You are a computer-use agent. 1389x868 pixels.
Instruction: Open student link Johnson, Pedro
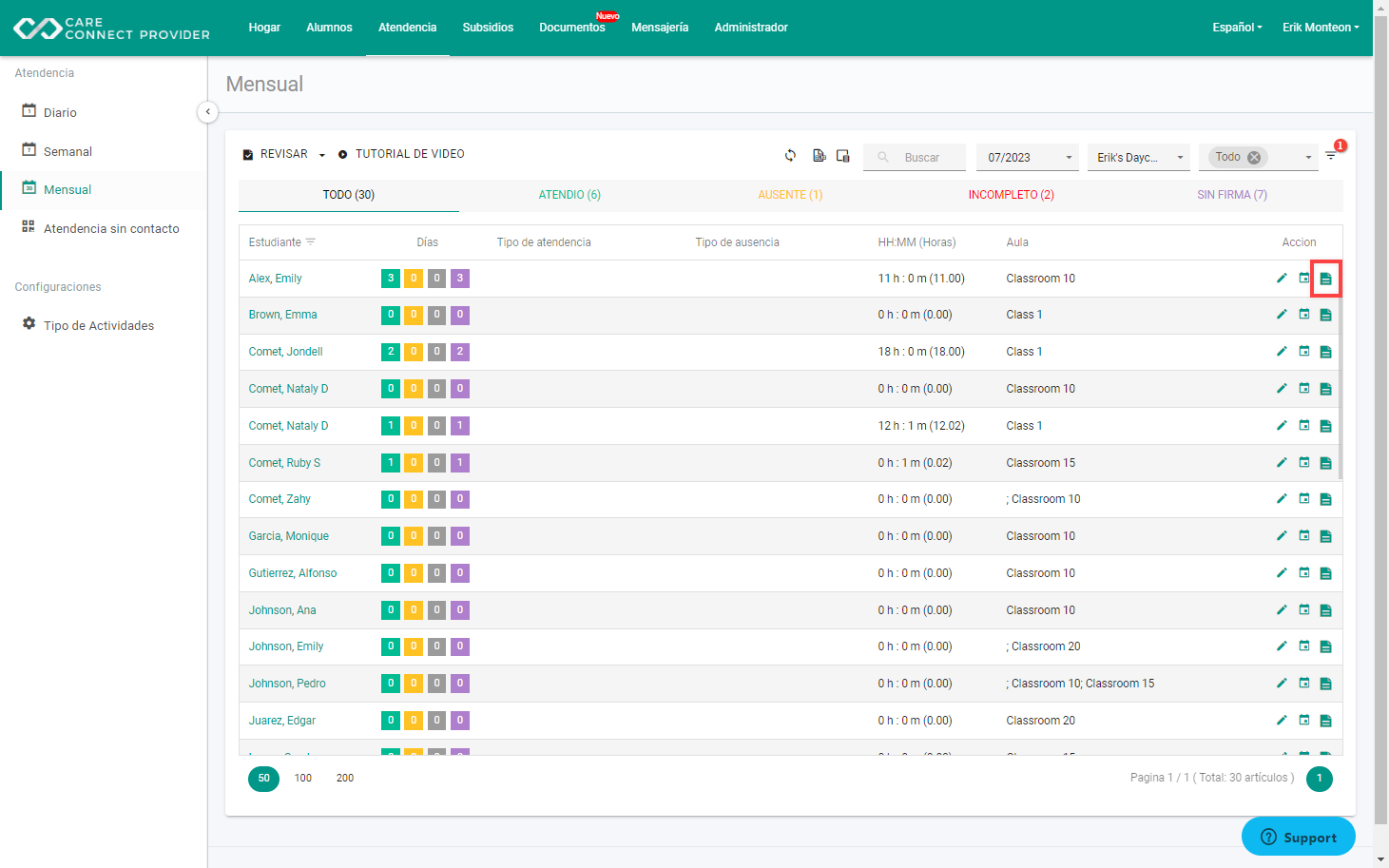click(x=287, y=684)
